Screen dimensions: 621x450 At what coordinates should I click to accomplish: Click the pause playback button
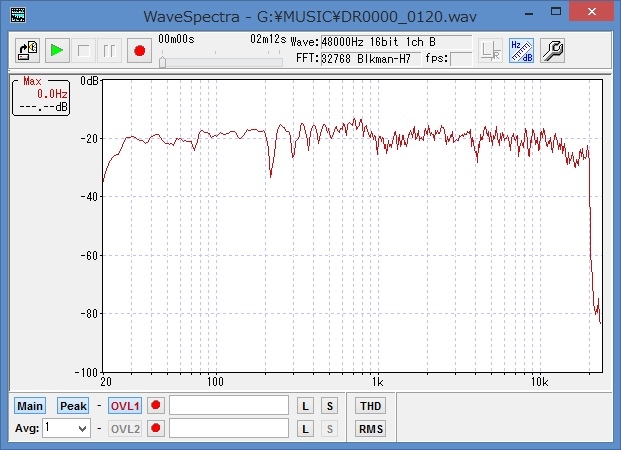click(110, 51)
